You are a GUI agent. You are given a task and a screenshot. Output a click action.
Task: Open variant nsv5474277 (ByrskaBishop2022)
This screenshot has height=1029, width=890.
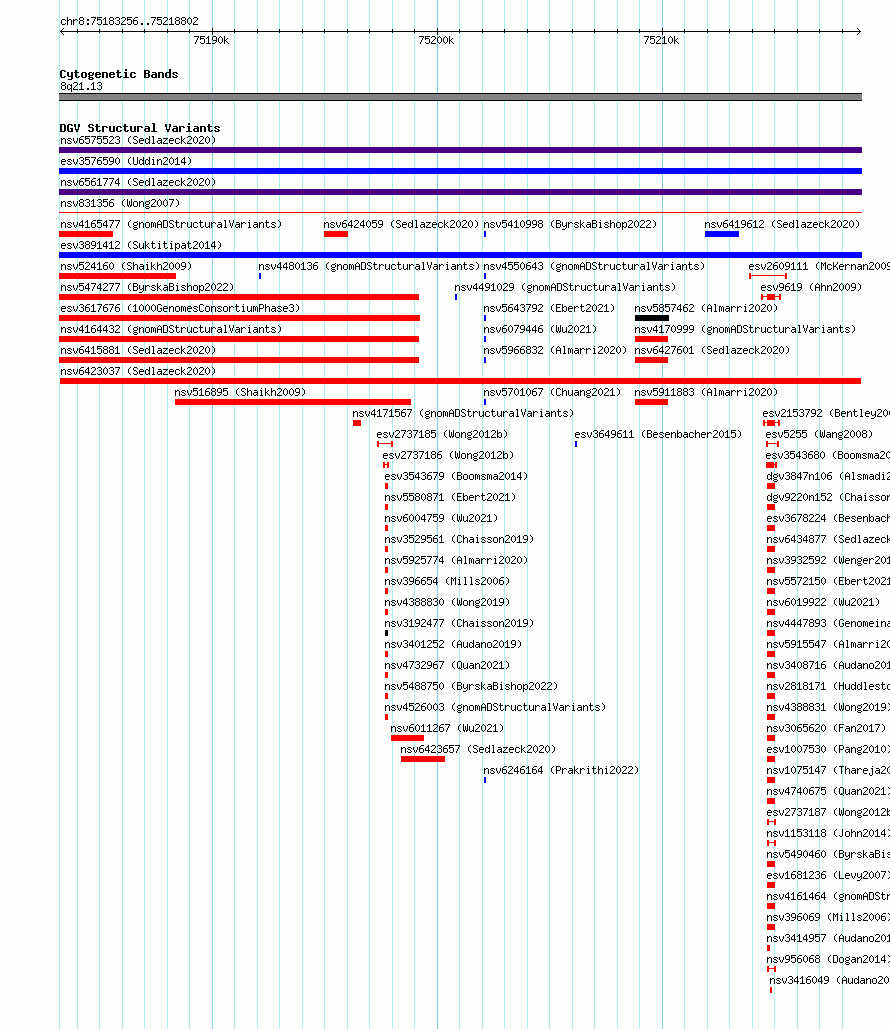[147, 287]
